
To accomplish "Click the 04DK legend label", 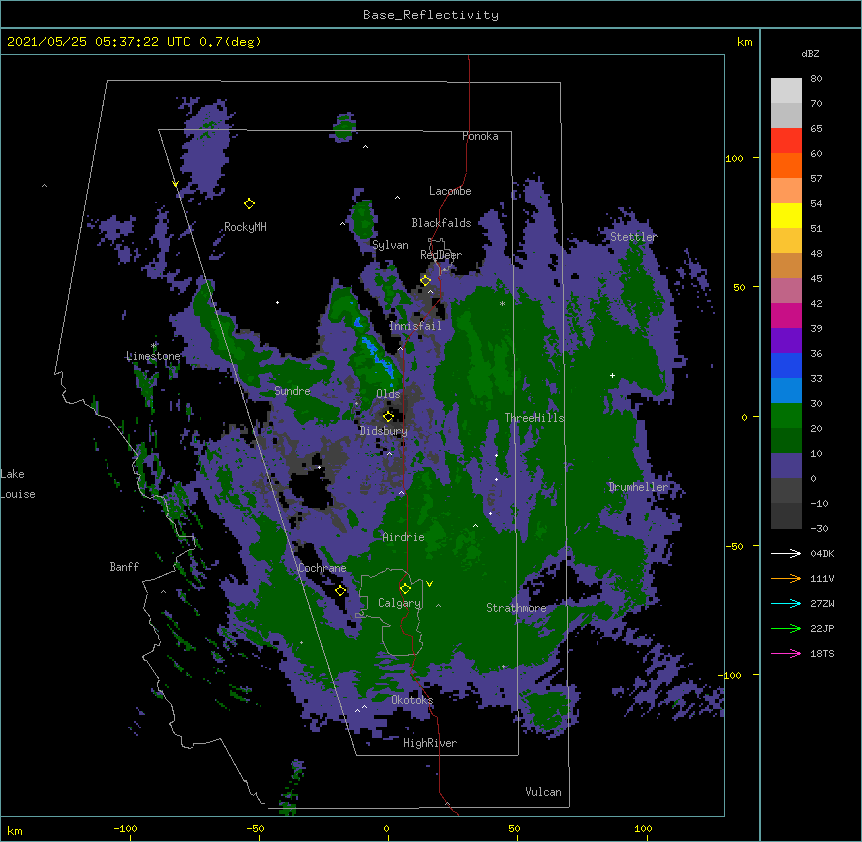I will [x=822, y=553].
